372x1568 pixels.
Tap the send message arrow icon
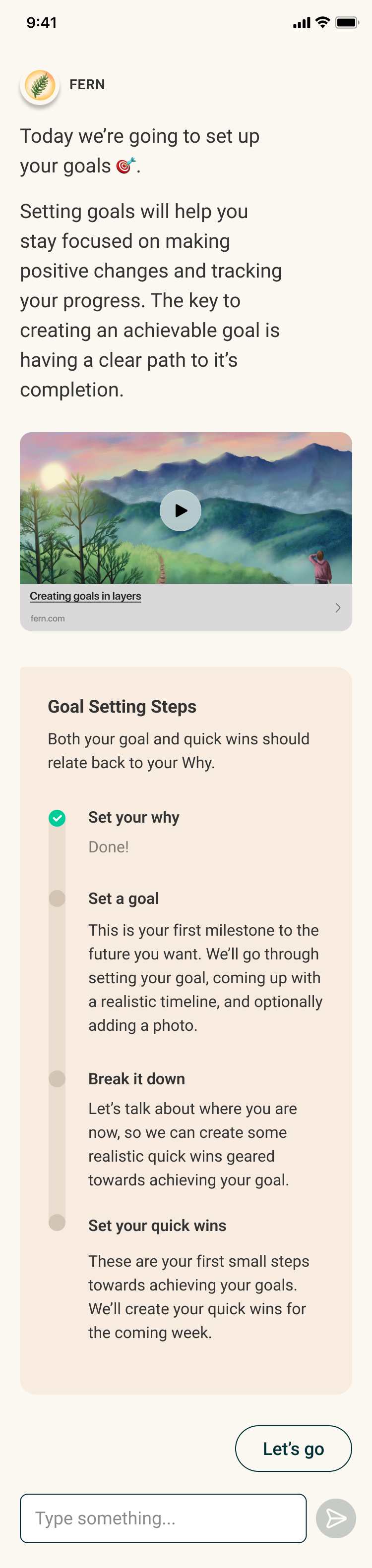click(x=335, y=1518)
